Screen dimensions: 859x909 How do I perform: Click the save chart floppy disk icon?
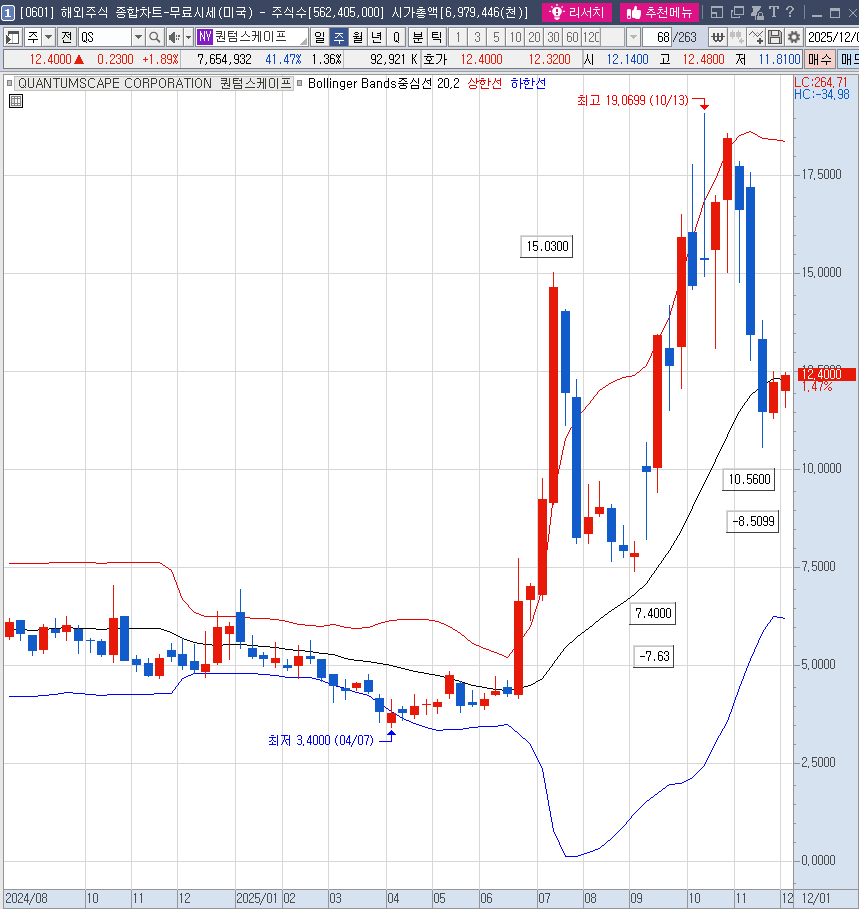[x=775, y=37]
